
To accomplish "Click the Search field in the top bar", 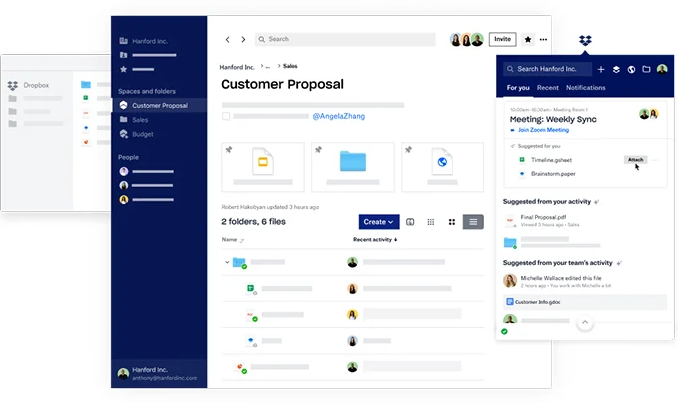I will [345, 40].
